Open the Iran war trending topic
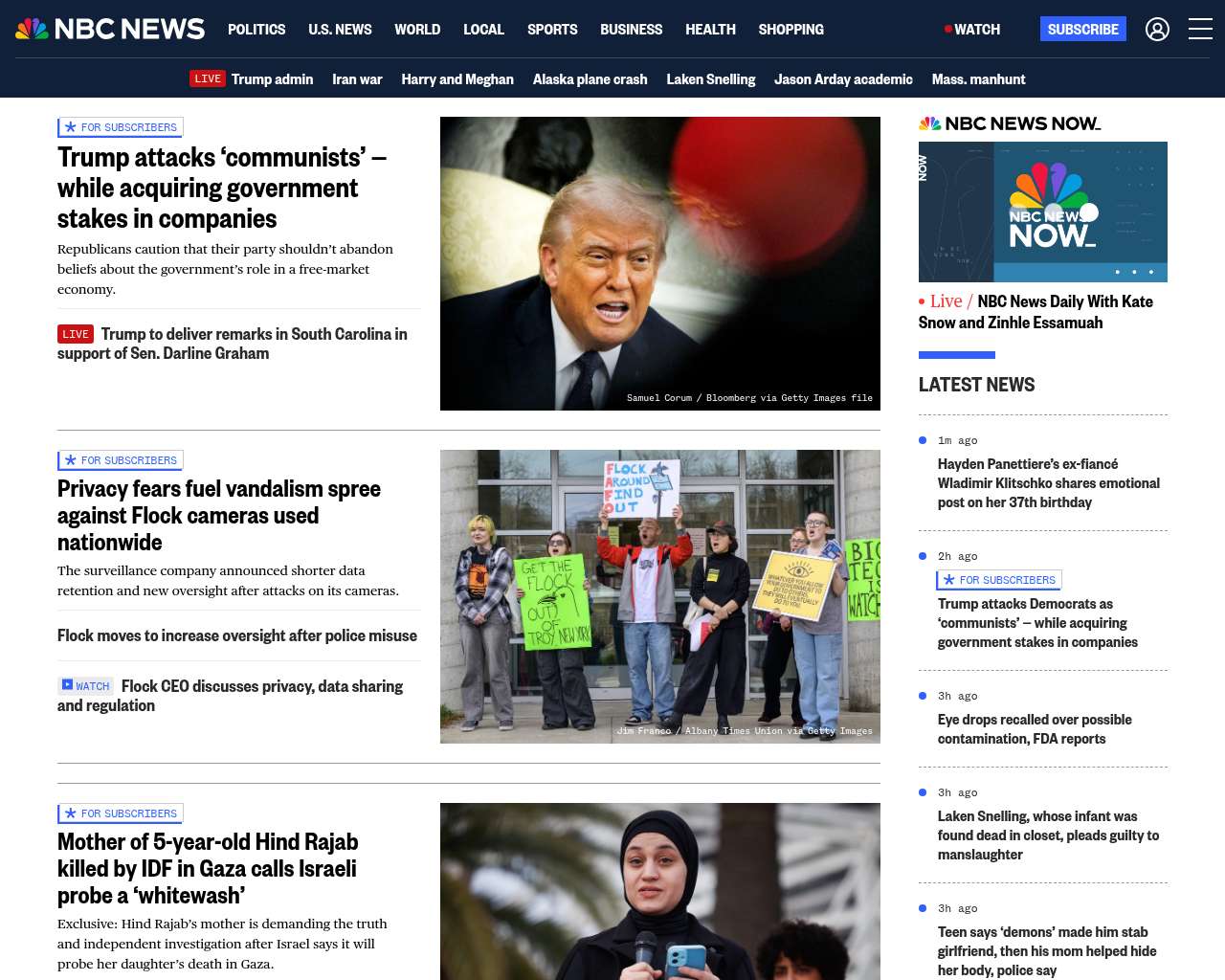Screen dimensions: 1225x980 tap(357, 79)
